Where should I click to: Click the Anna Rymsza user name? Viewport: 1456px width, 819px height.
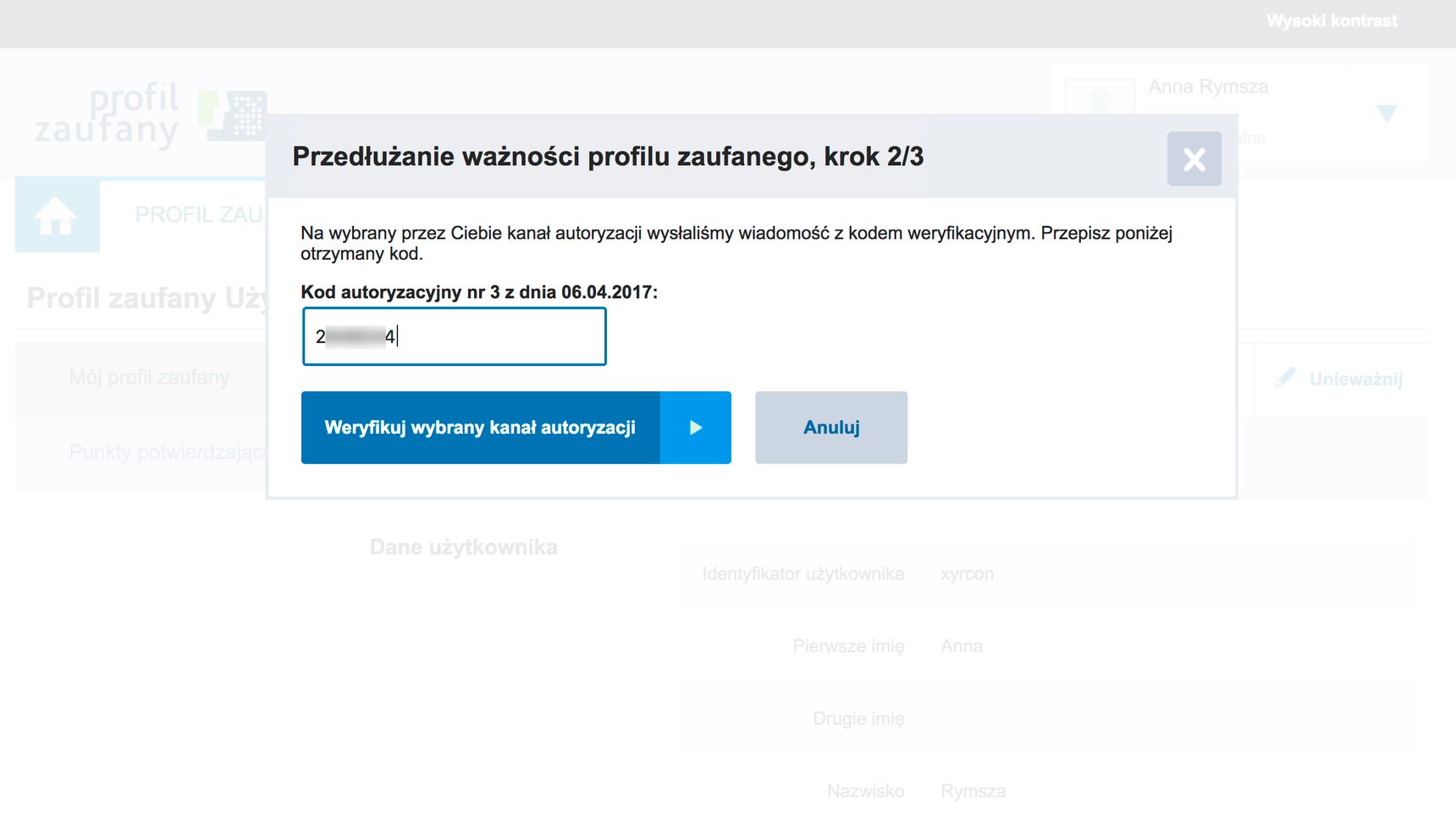1208,86
